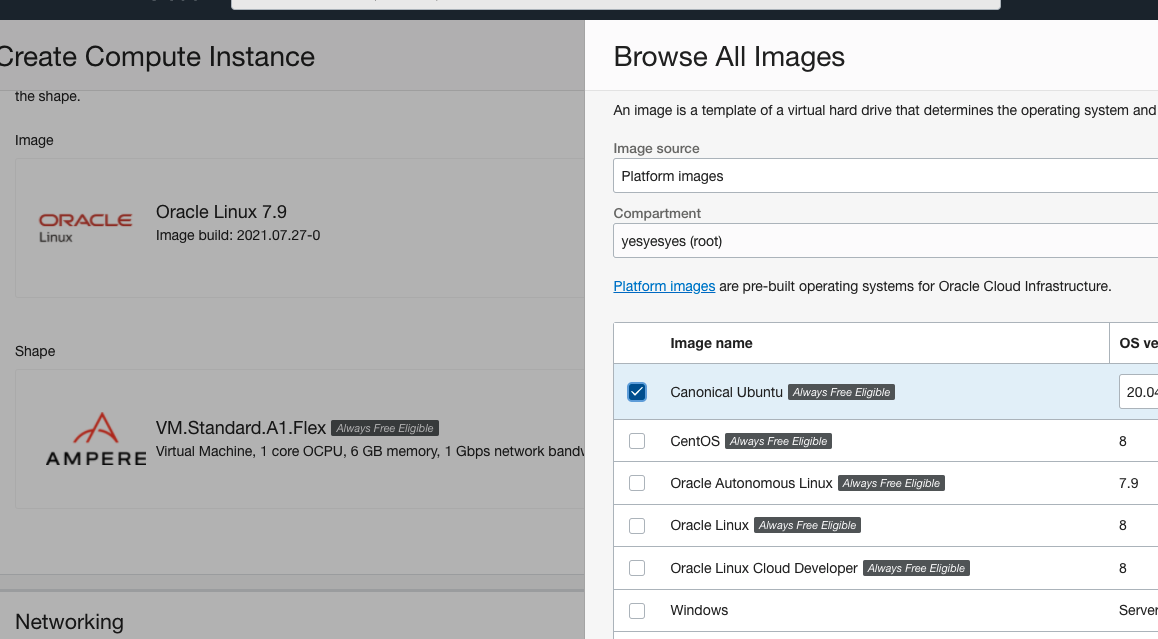Click the Ampere logo in shape card
Screen dimensions: 1158x639
pyautogui.click(x=96, y=440)
